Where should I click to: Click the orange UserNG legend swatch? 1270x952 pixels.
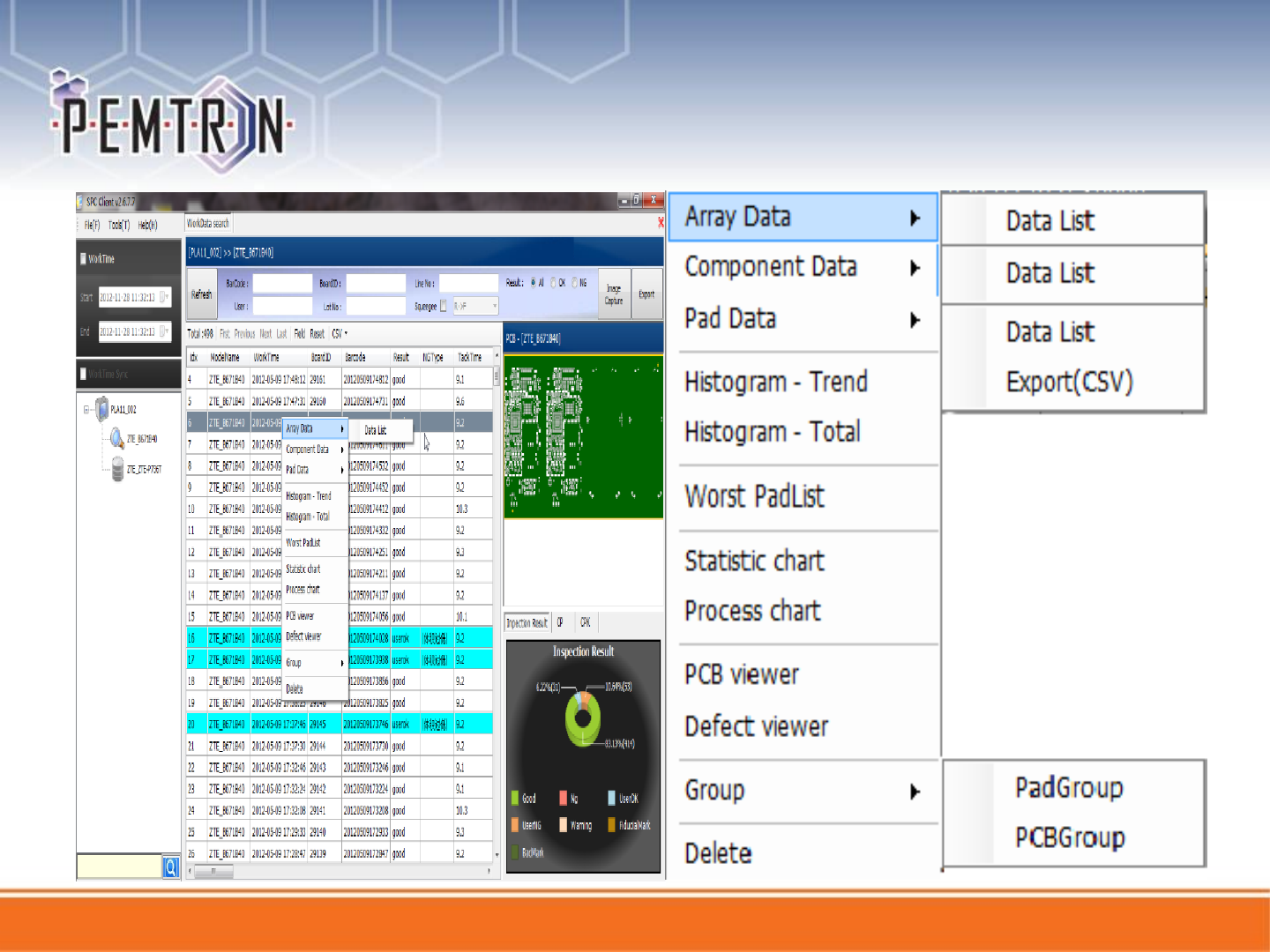(514, 825)
